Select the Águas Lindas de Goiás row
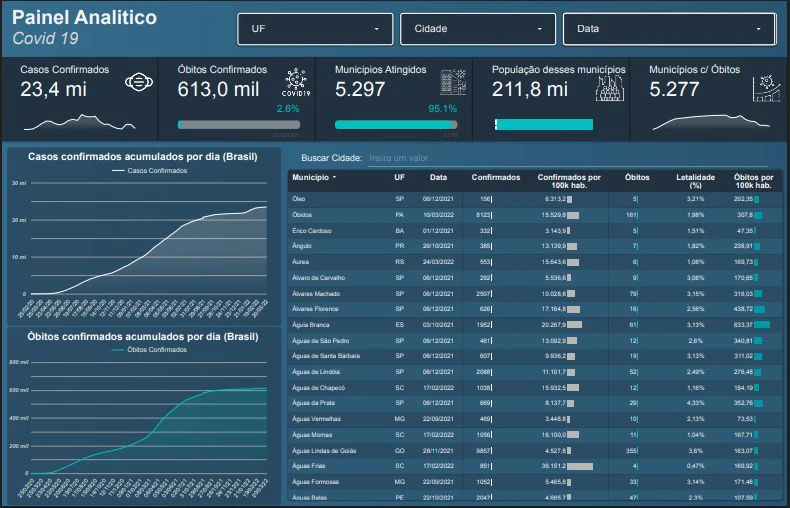This screenshot has width=790, height=508. (x=535, y=451)
